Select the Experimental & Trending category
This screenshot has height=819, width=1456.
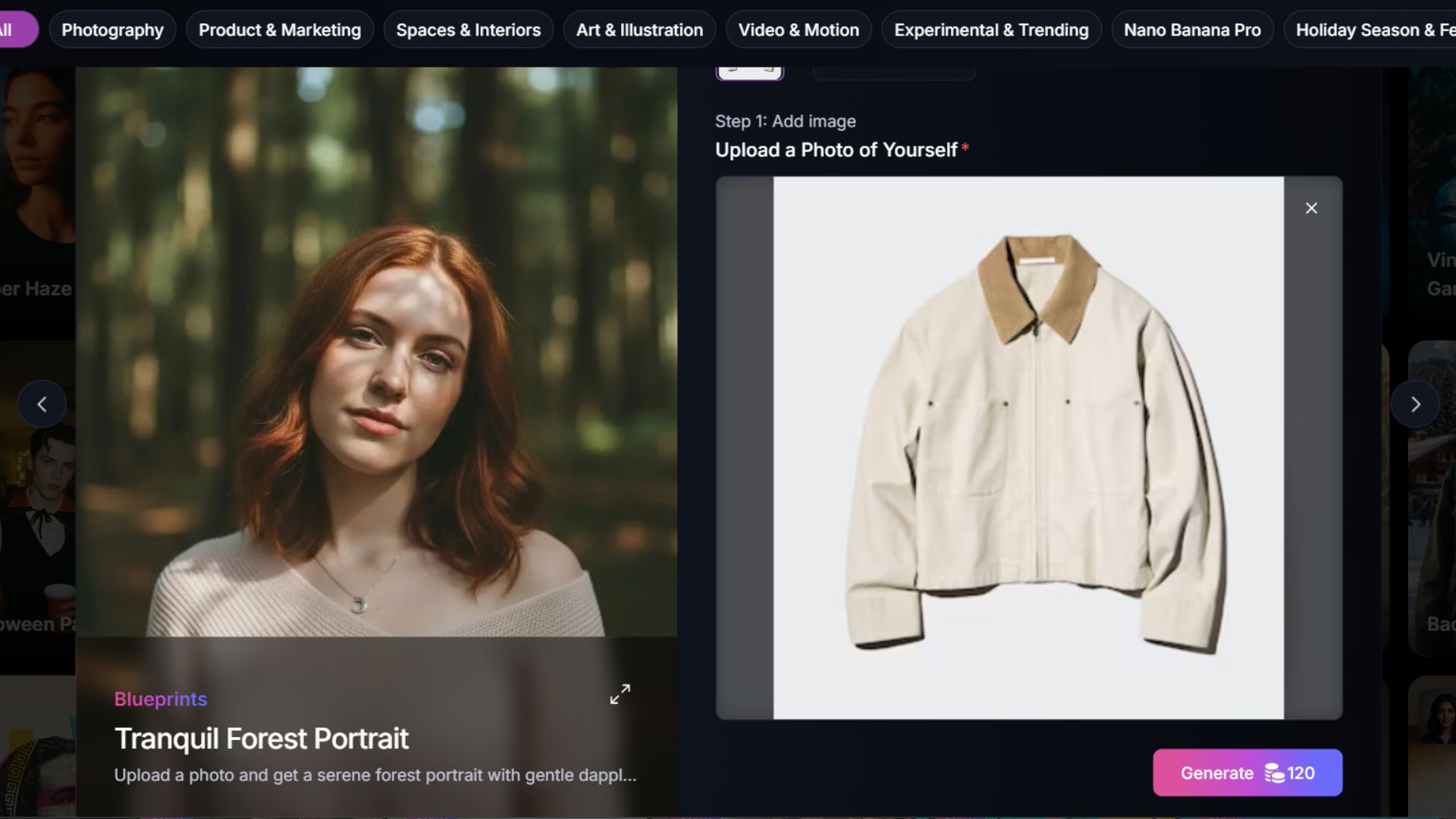tap(990, 30)
